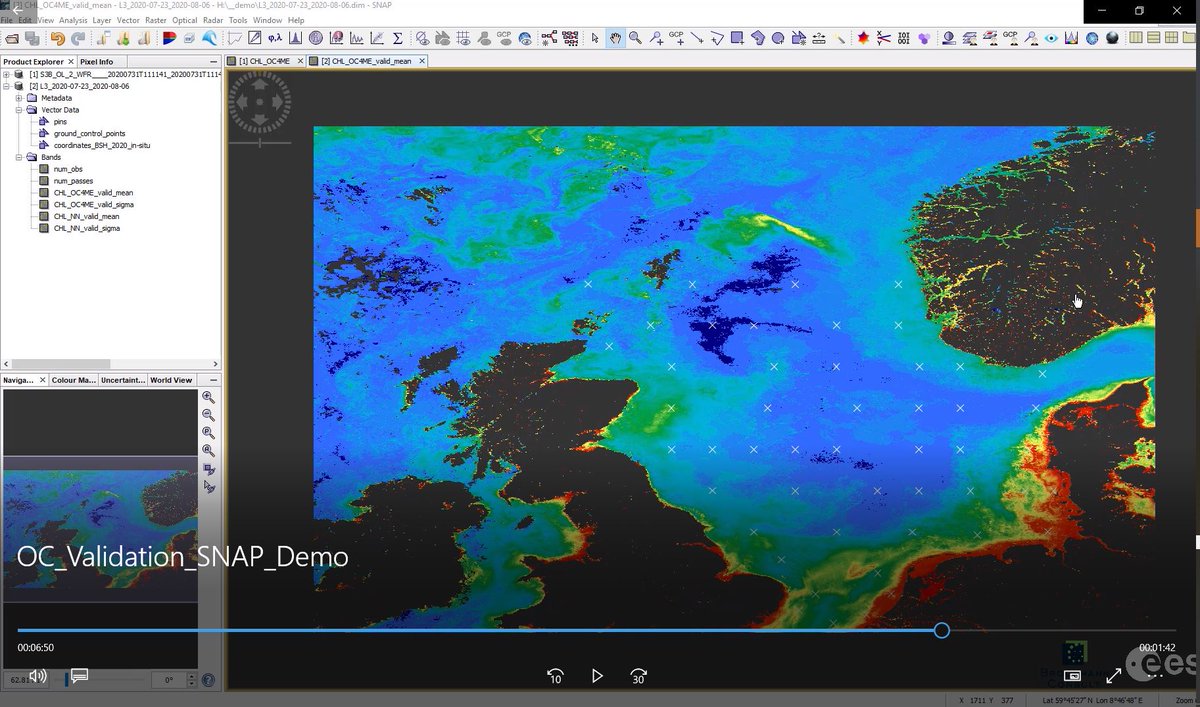1200x707 pixels.
Task: Select the Draw Ellipse tool
Action: (778, 38)
